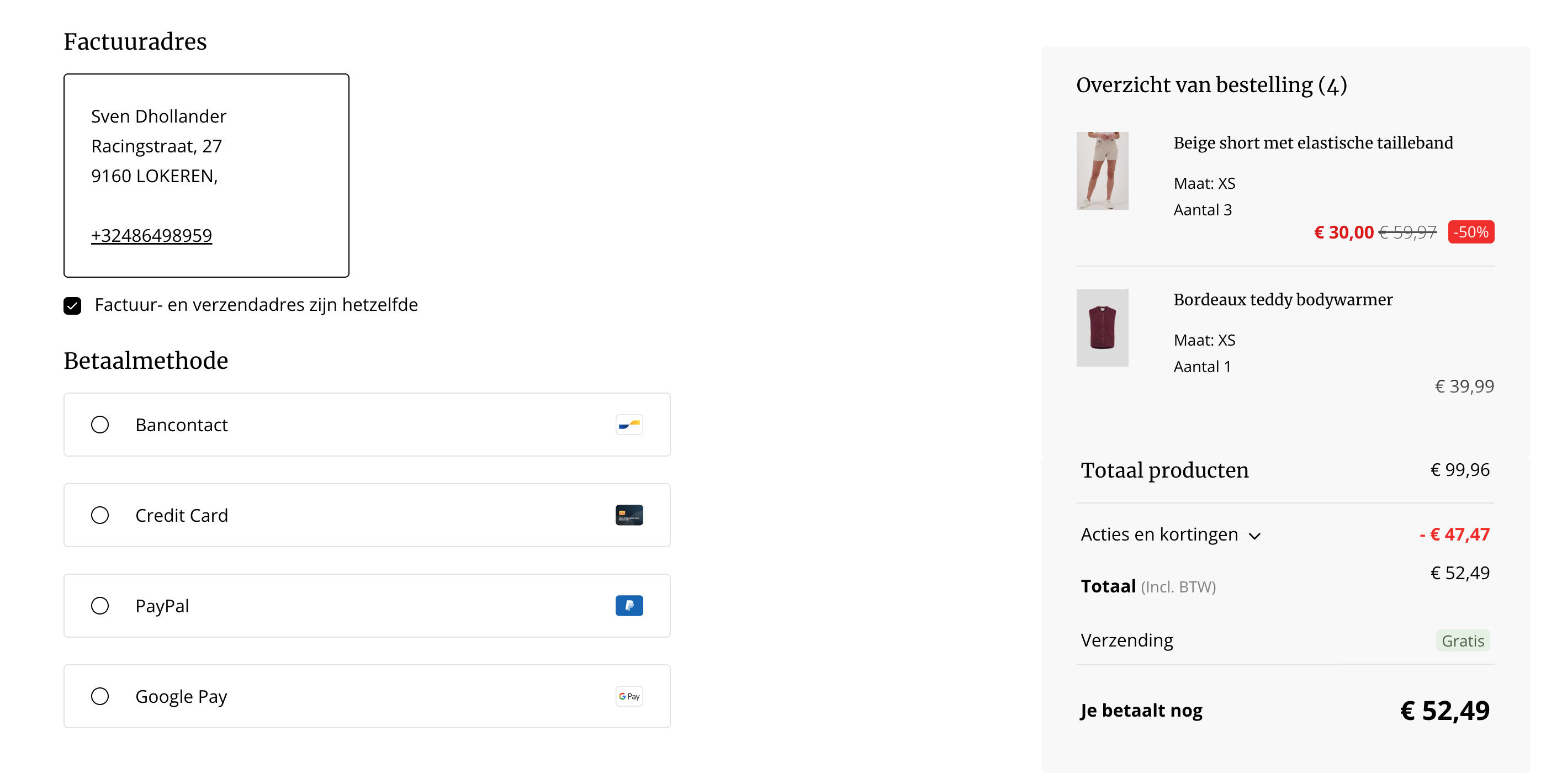This screenshot has height=784, width=1546.
Task: Select the Sven Dhollander address box
Action: click(207, 175)
